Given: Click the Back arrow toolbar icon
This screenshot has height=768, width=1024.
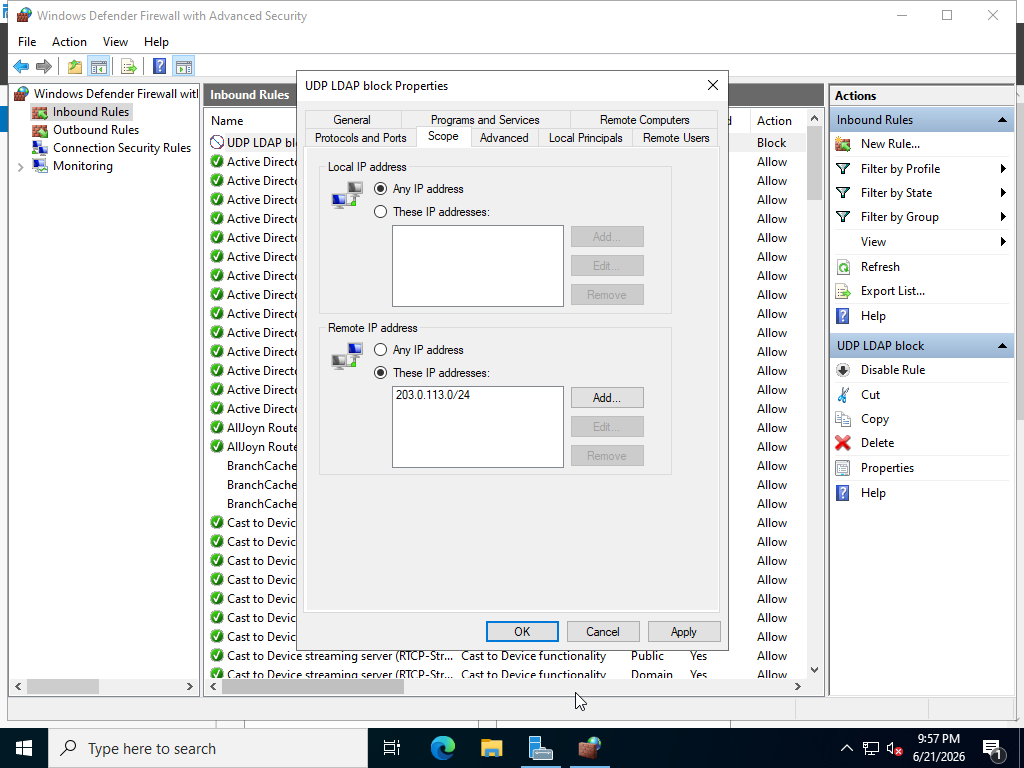Looking at the screenshot, I should [21, 66].
